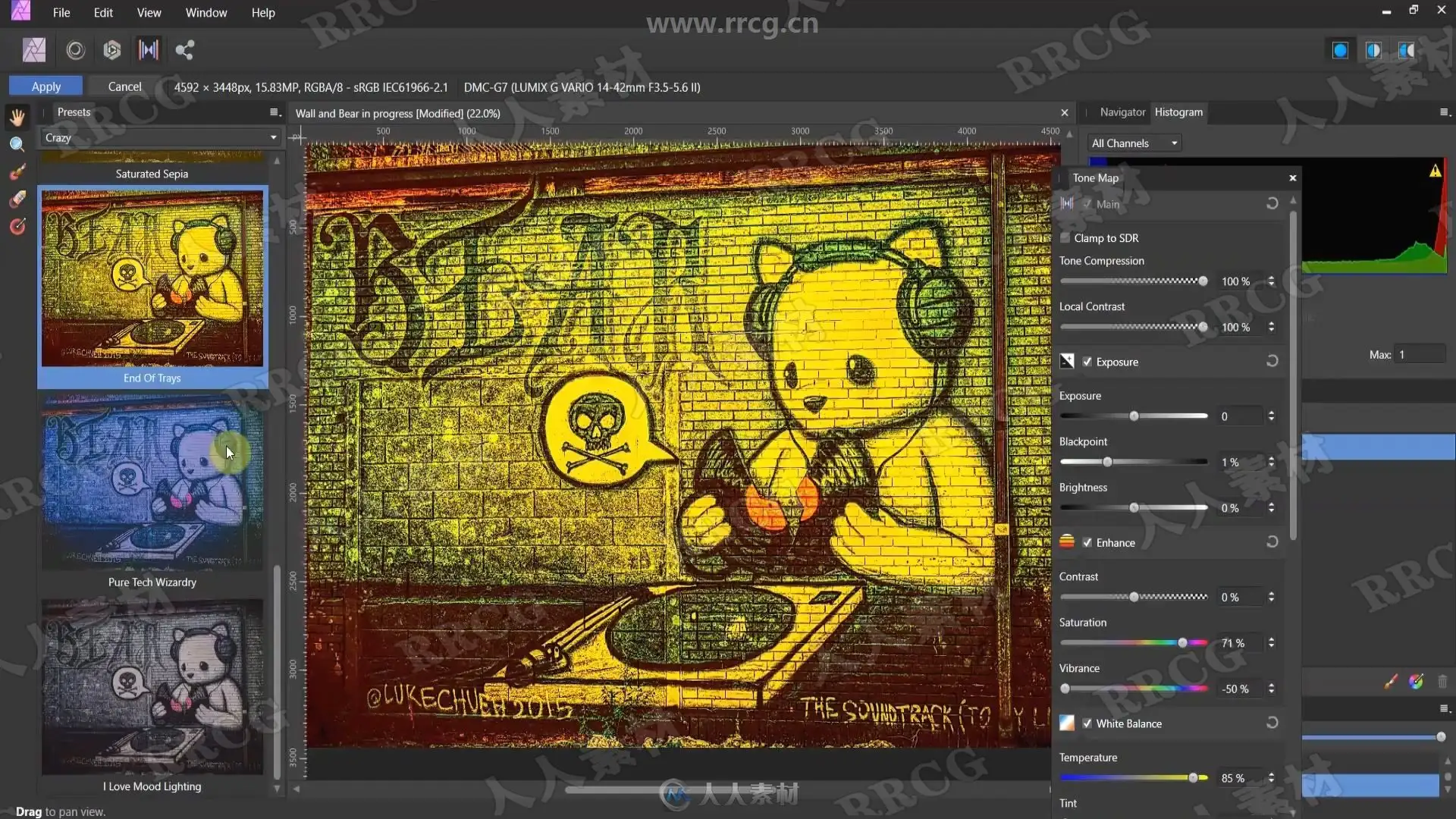Select the View hand tool
This screenshot has width=1456, height=819.
17,117
